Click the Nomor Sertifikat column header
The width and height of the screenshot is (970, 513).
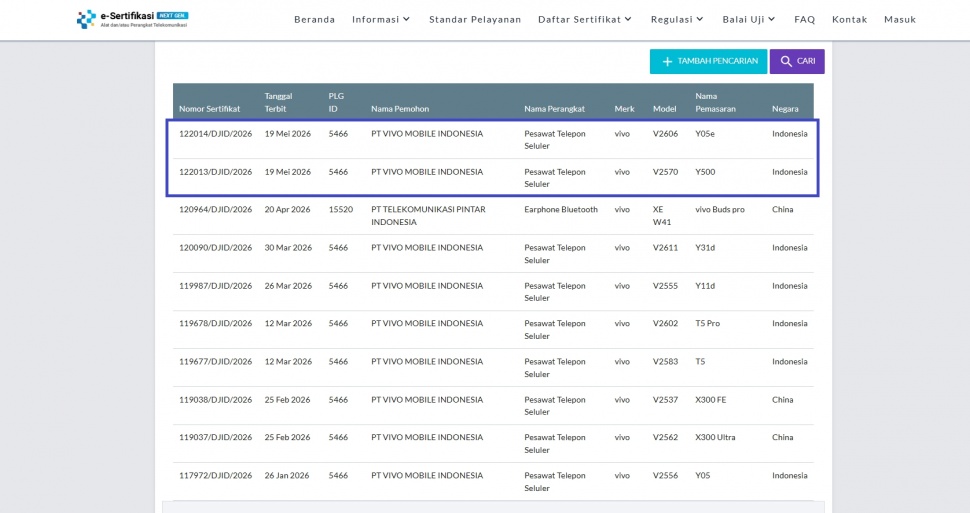210,109
